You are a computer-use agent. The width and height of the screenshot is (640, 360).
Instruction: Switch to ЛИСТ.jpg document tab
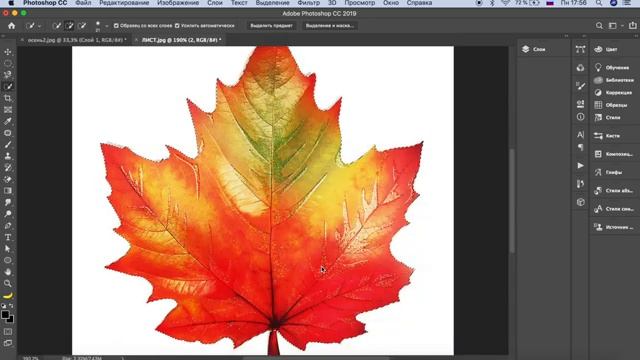pos(181,40)
